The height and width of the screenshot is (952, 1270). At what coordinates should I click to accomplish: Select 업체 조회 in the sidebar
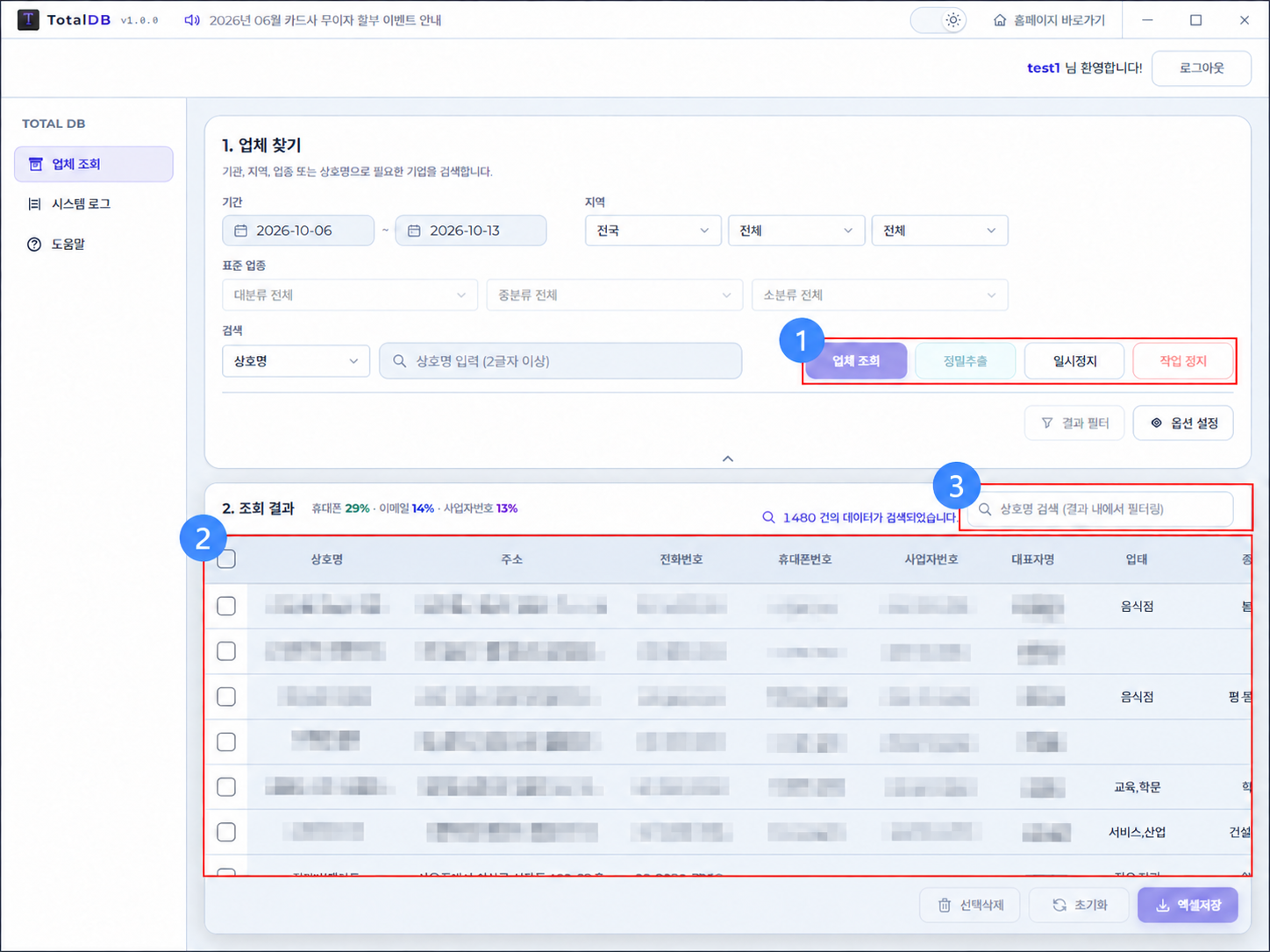pos(94,164)
